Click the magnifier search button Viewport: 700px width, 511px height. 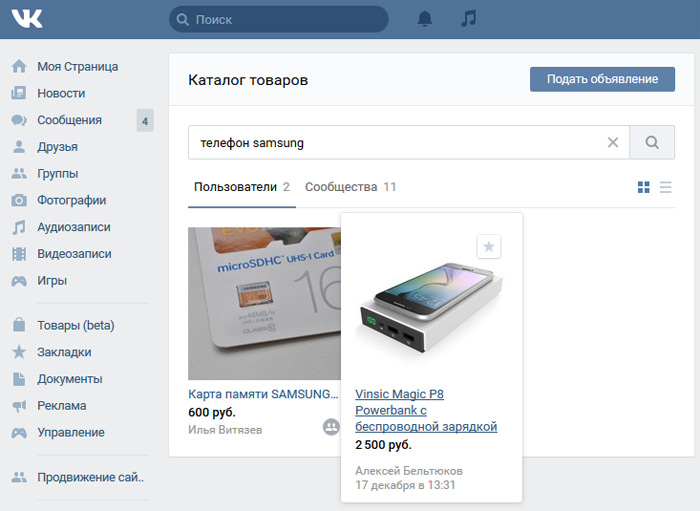(x=652, y=143)
